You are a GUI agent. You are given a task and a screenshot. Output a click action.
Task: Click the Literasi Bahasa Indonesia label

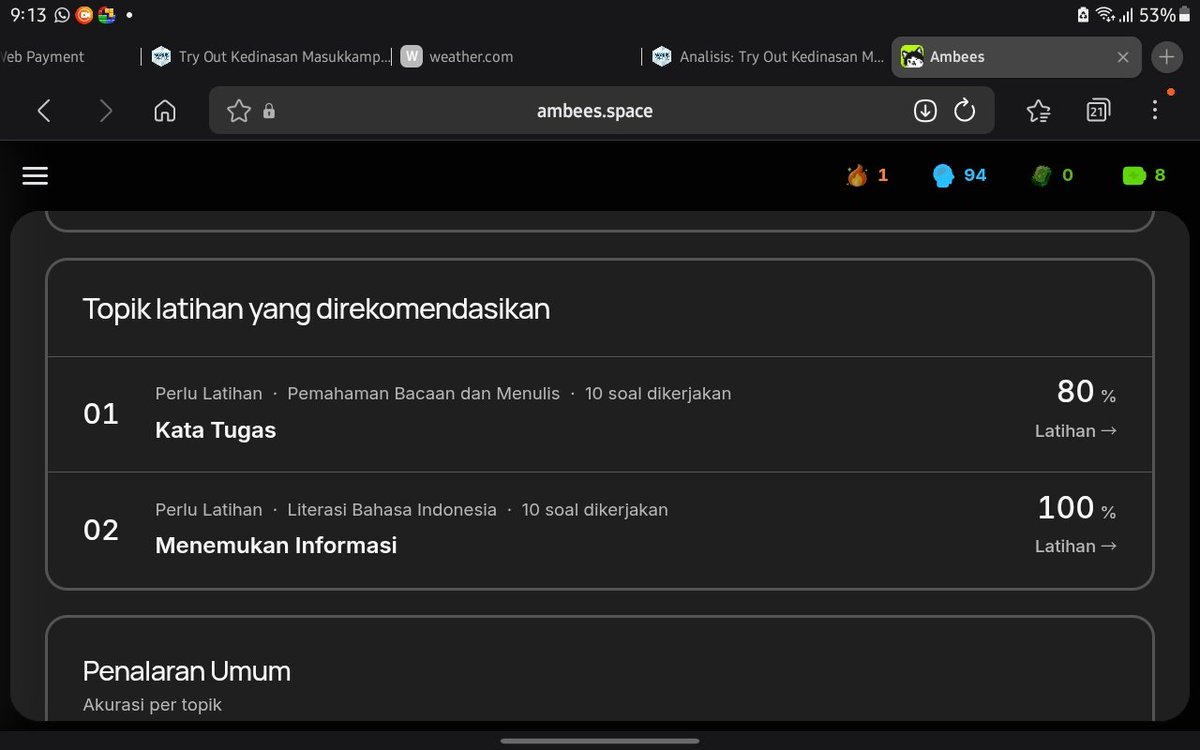(392, 510)
